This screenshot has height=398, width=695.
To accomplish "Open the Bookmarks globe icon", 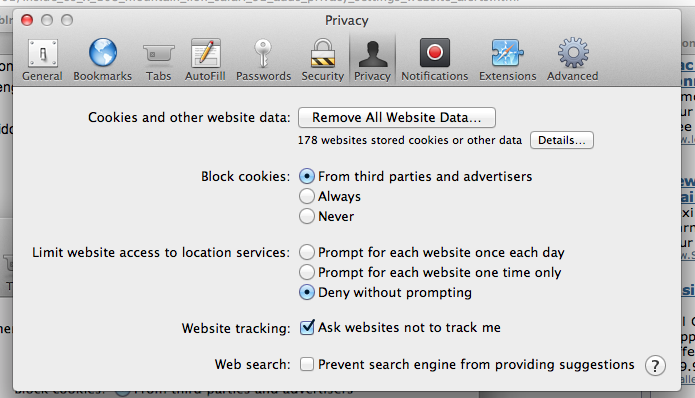I will point(103,52).
